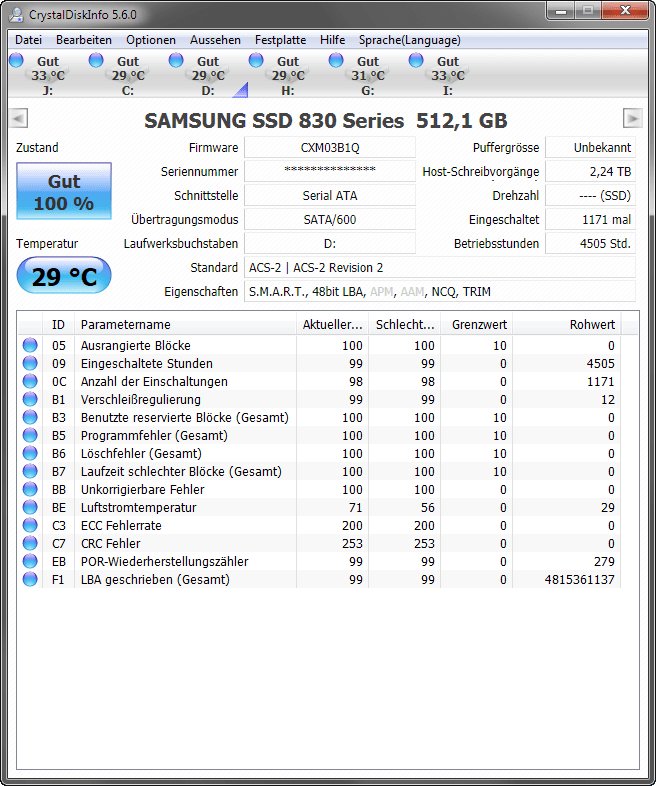
Task: Sort by ID column header
Action: pyautogui.click(x=58, y=324)
